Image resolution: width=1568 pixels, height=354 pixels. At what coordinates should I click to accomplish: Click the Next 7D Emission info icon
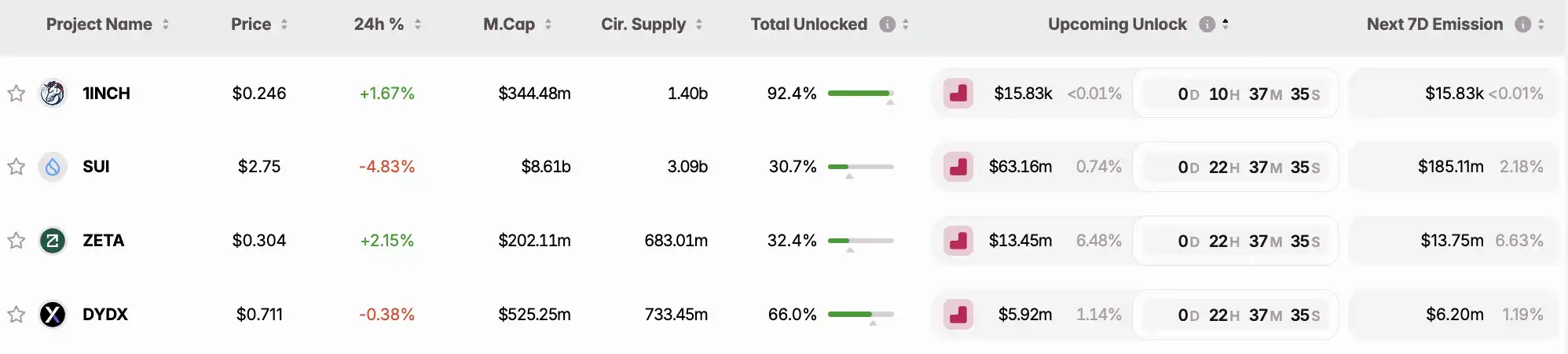click(1522, 24)
